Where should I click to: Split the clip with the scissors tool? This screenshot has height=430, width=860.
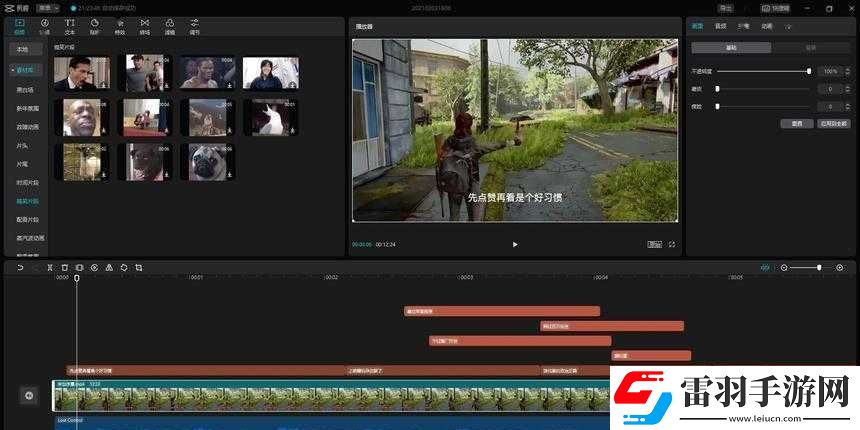(49, 268)
